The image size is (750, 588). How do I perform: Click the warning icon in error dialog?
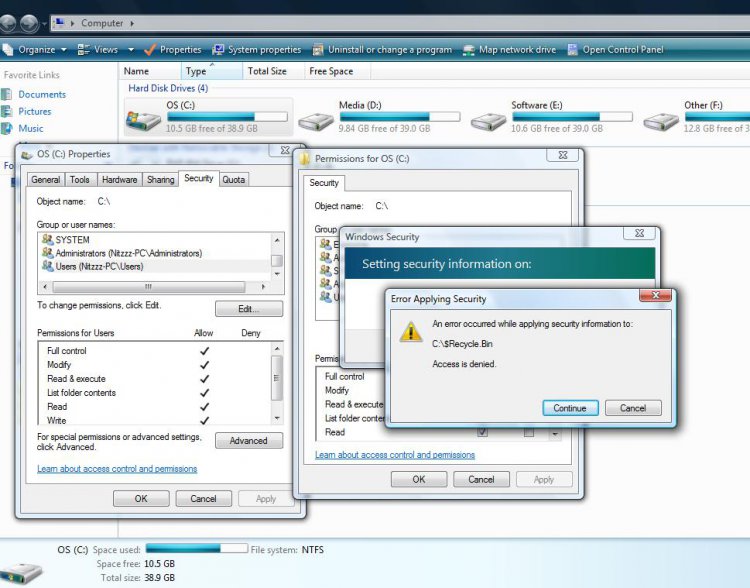pyautogui.click(x=410, y=332)
